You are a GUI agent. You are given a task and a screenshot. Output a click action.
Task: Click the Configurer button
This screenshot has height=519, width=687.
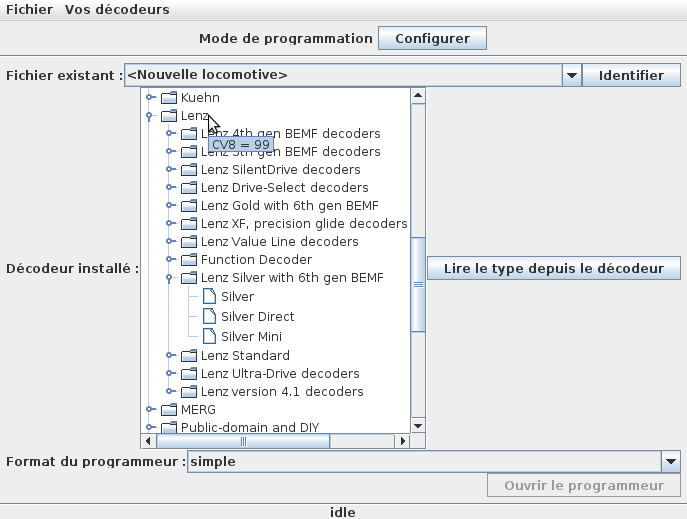tap(432, 38)
